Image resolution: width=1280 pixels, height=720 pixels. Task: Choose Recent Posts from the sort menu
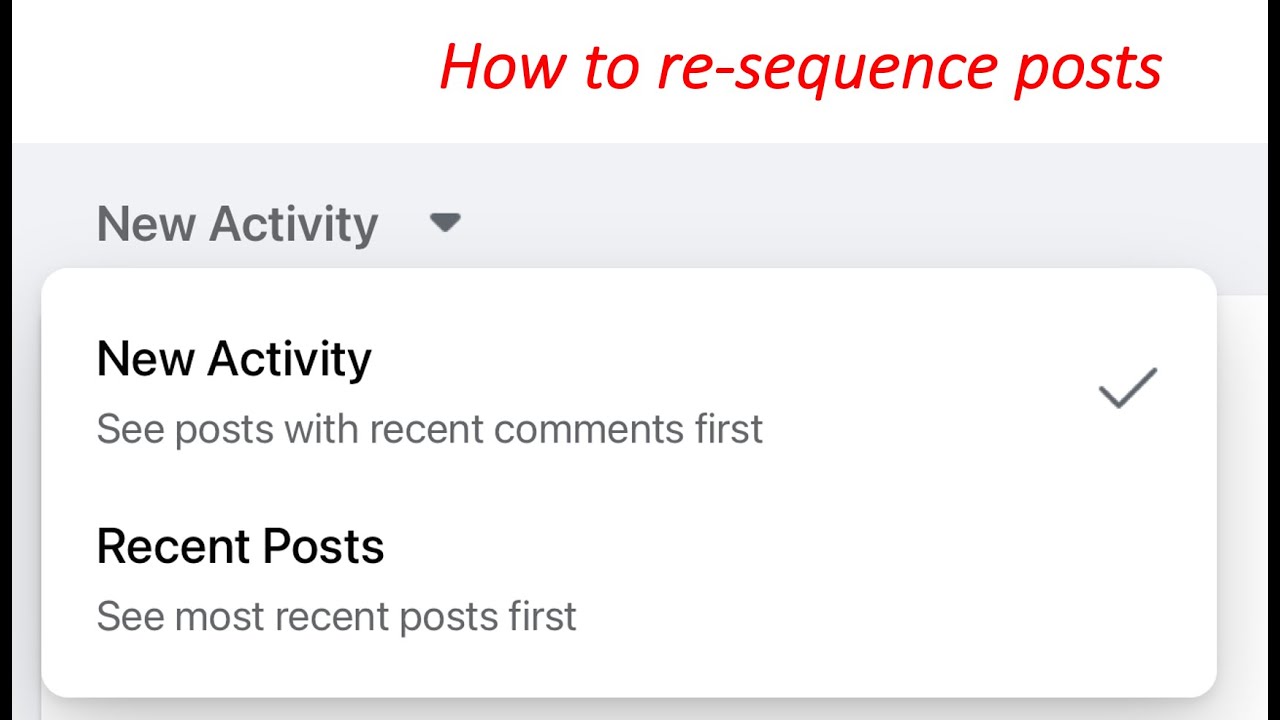pos(628,579)
